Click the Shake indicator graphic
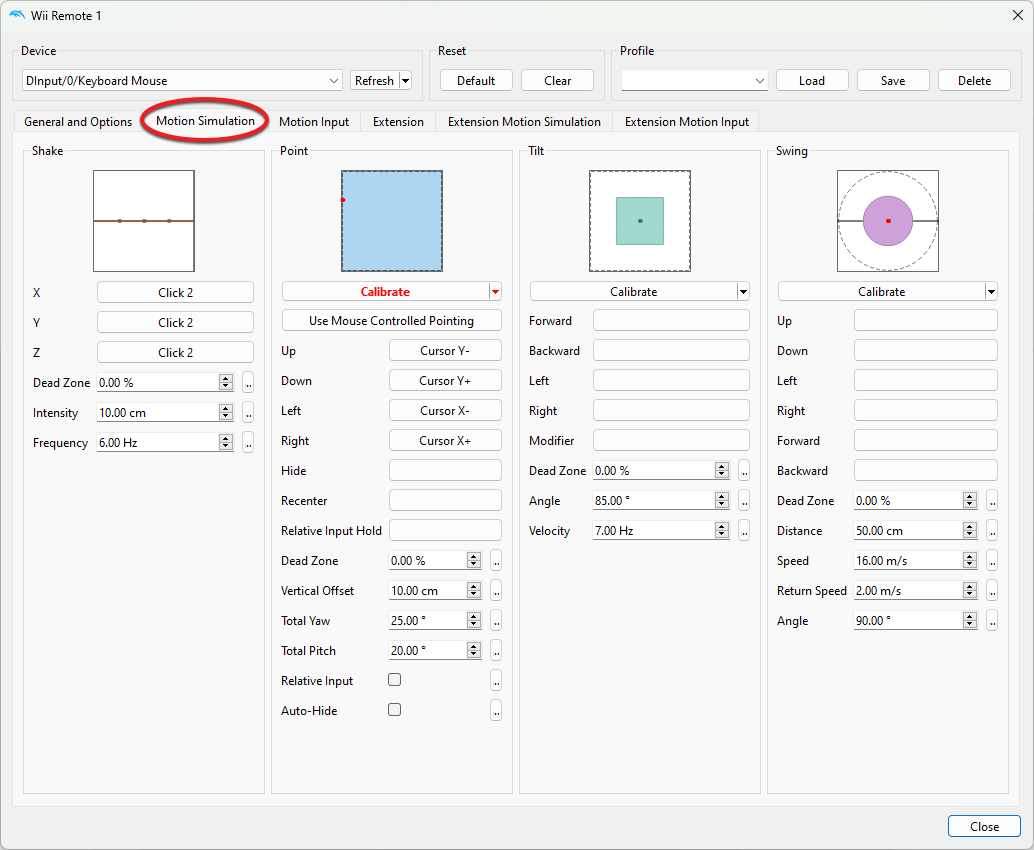1034x850 pixels. [x=144, y=221]
